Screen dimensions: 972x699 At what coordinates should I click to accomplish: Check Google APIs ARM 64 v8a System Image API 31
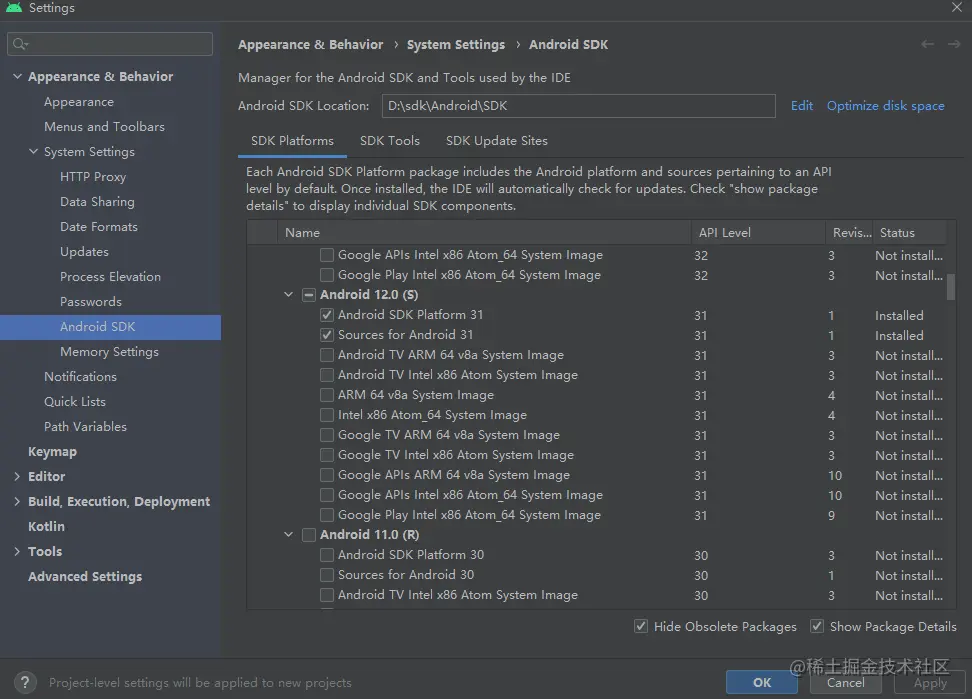click(x=327, y=475)
